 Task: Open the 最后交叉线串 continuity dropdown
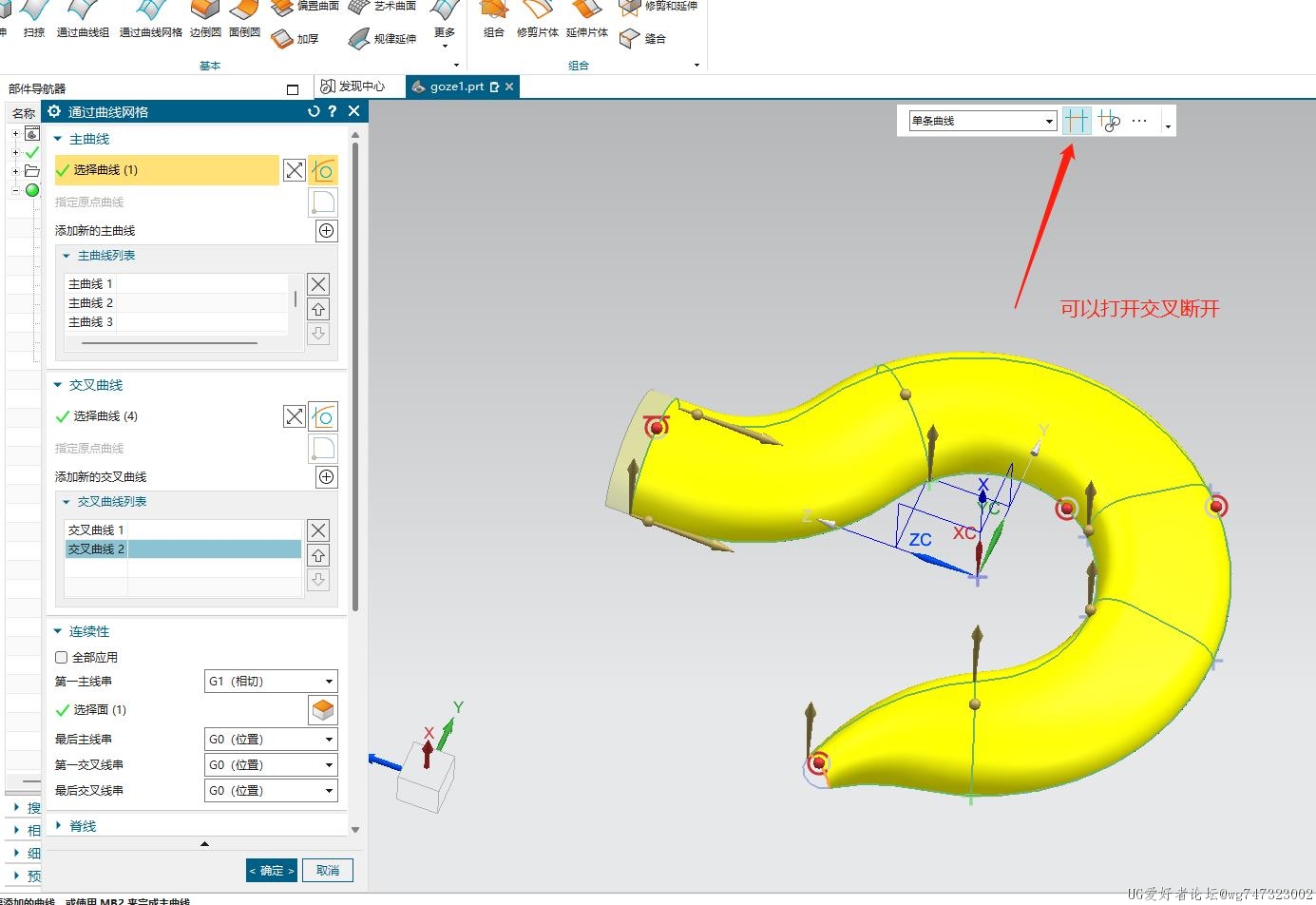(x=271, y=791)
